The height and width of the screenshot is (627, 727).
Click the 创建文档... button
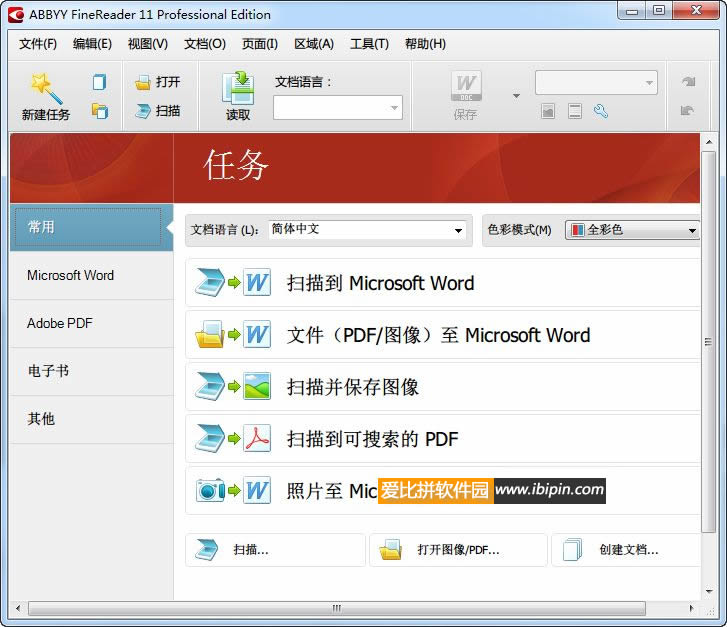626,550
